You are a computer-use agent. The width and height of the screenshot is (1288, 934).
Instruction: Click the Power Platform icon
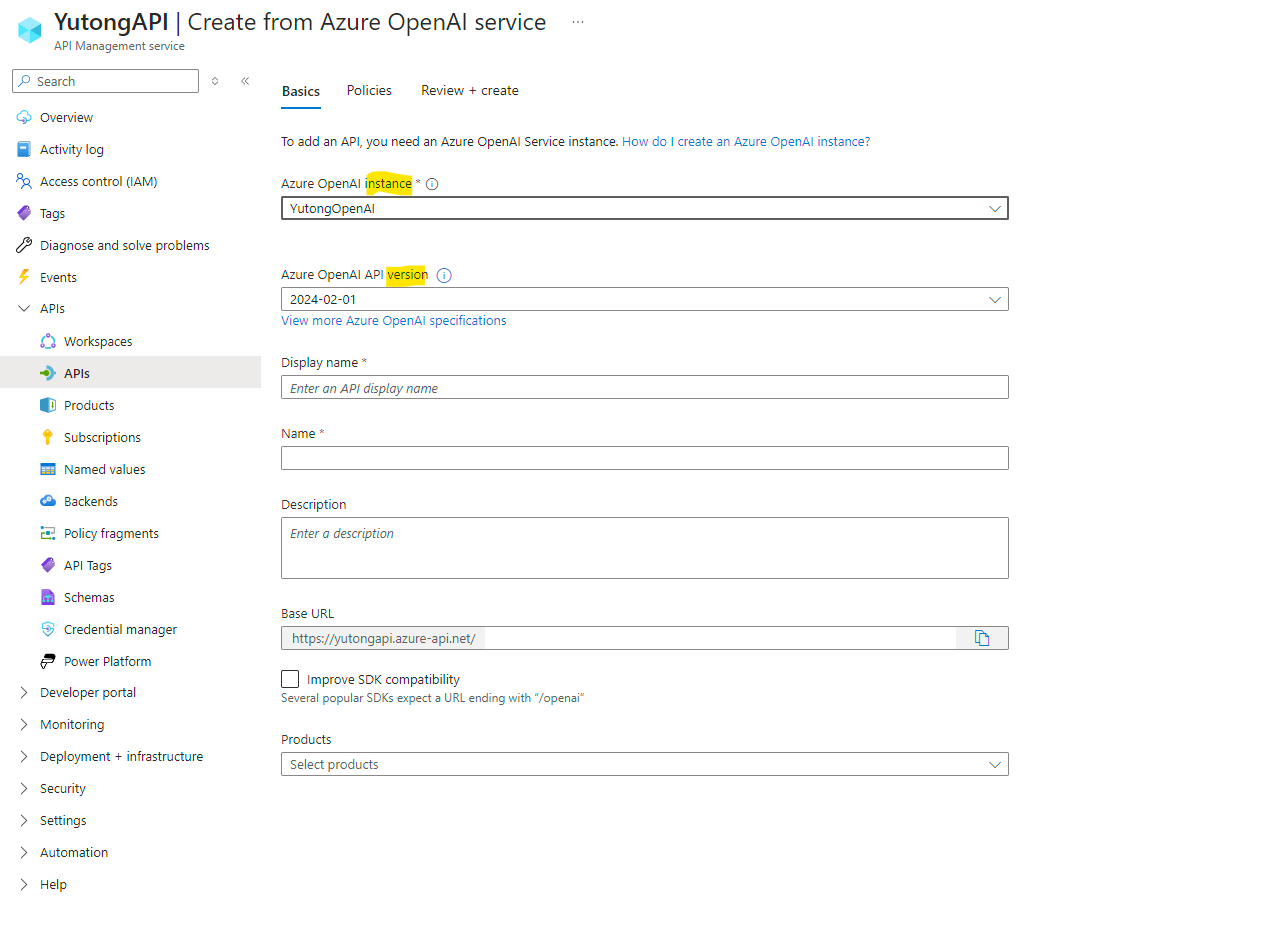tap(48, 661)
